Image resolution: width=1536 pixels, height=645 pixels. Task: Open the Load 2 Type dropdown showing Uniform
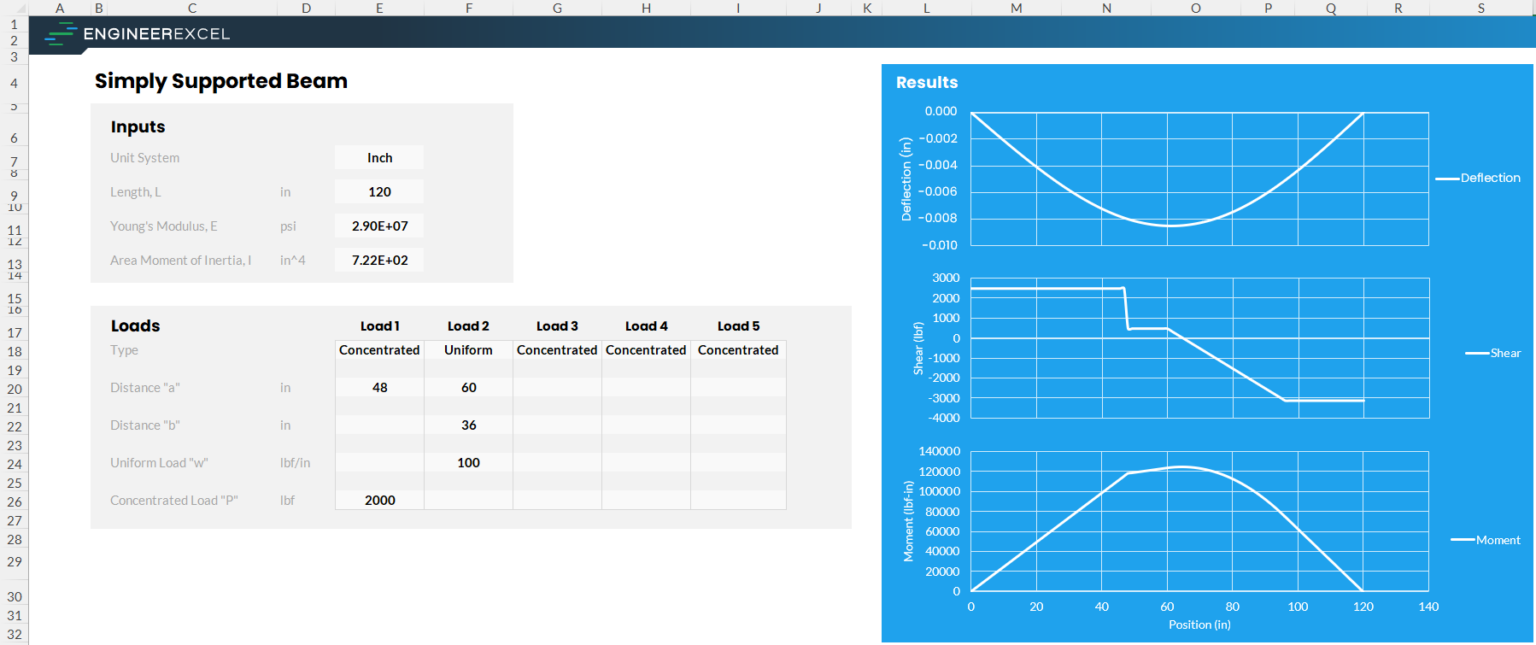[468, 350]
